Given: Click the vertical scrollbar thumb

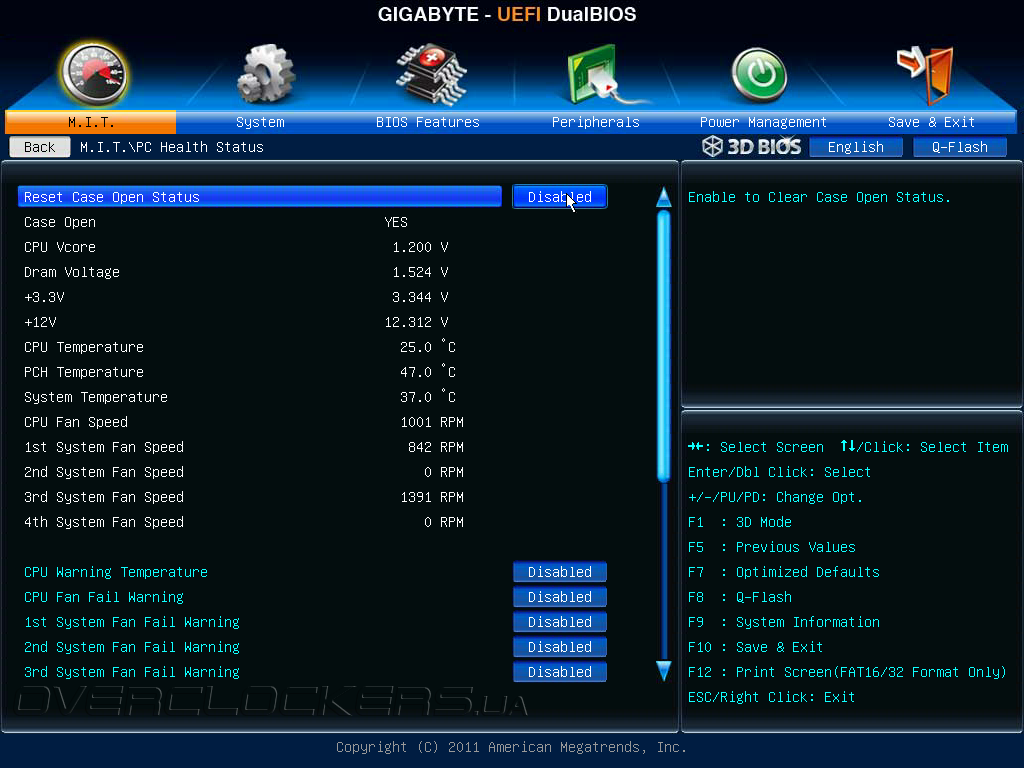Looking at the screenshot, I should (x=664, y=346).
